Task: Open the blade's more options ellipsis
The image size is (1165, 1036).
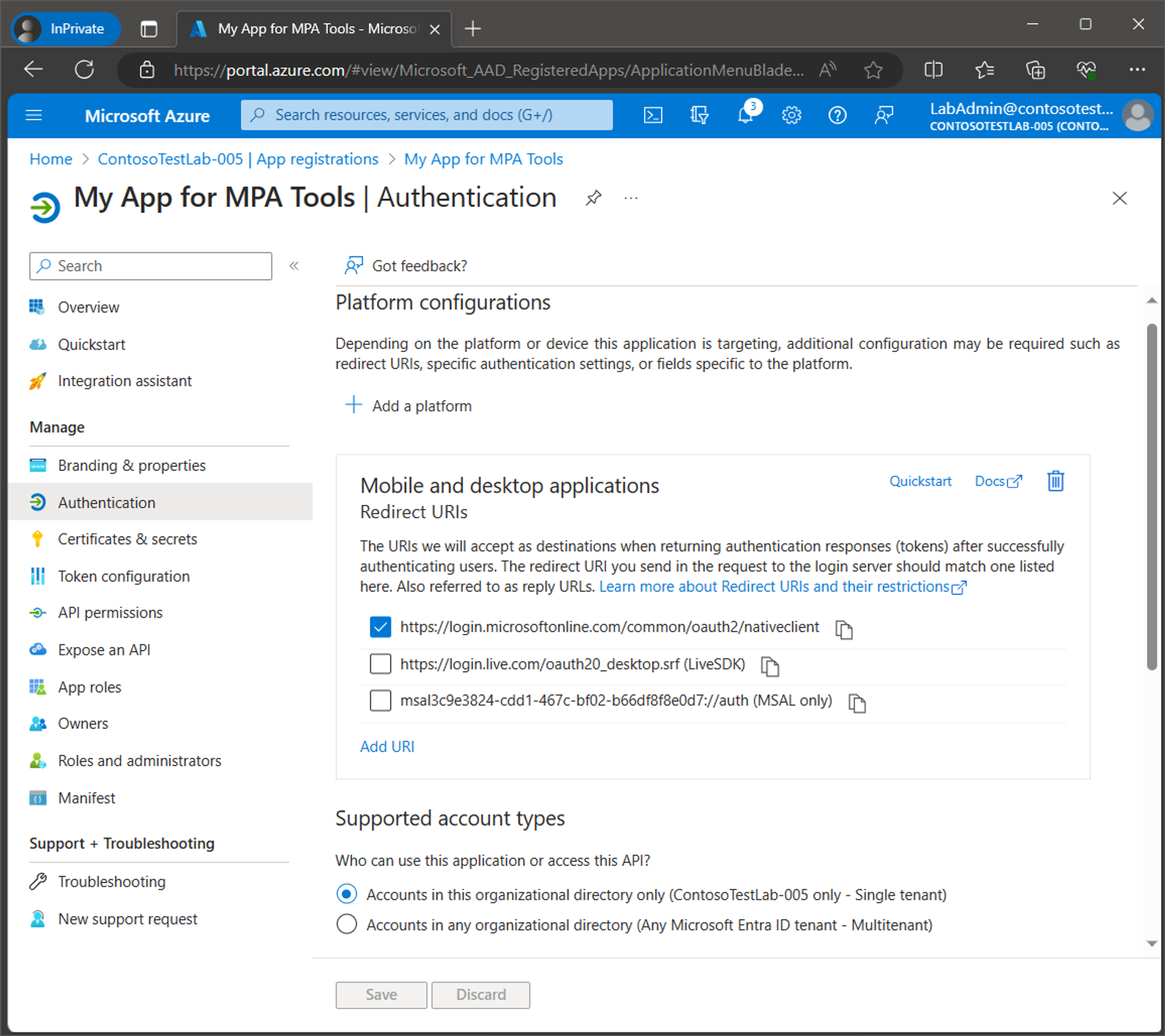Action: 631,198
